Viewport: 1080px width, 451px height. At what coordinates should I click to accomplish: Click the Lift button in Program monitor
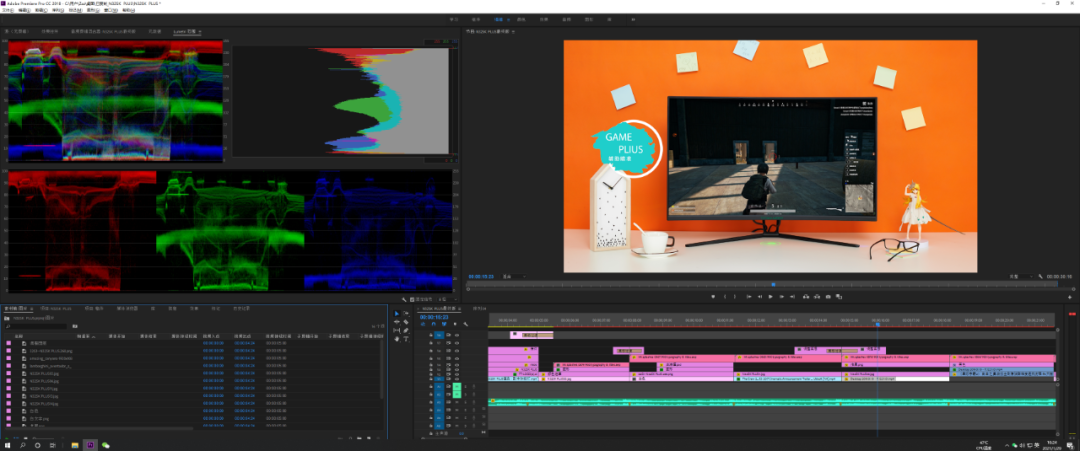tap(806, 296)
